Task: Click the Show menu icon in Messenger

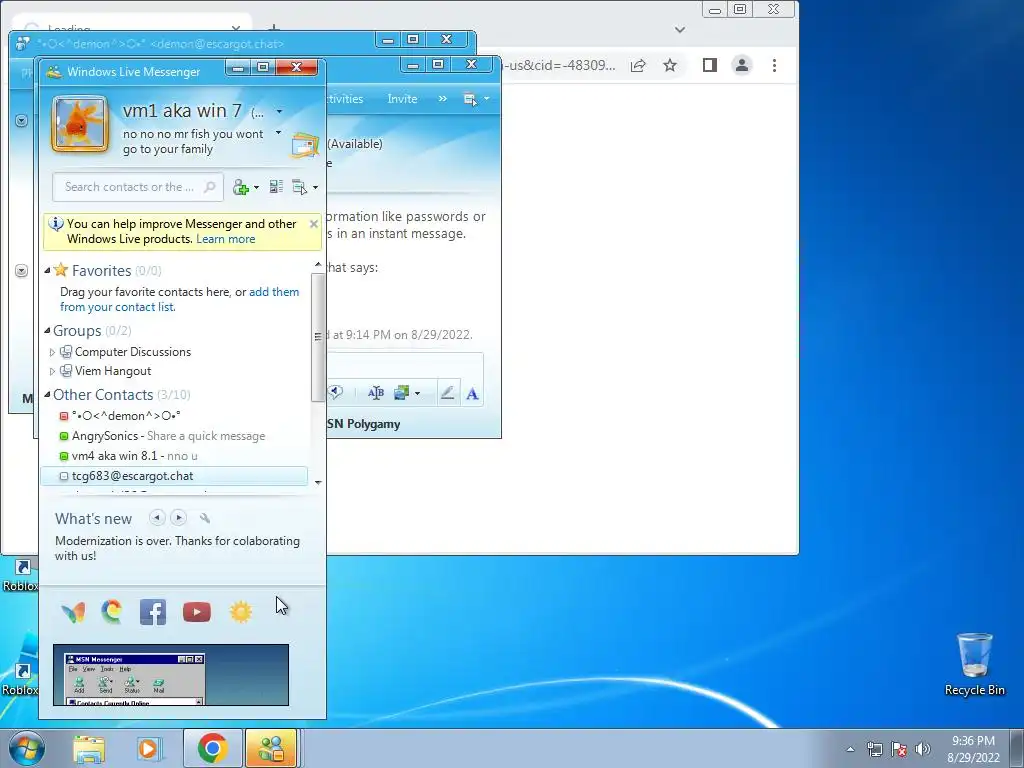Action: (299, 187)
